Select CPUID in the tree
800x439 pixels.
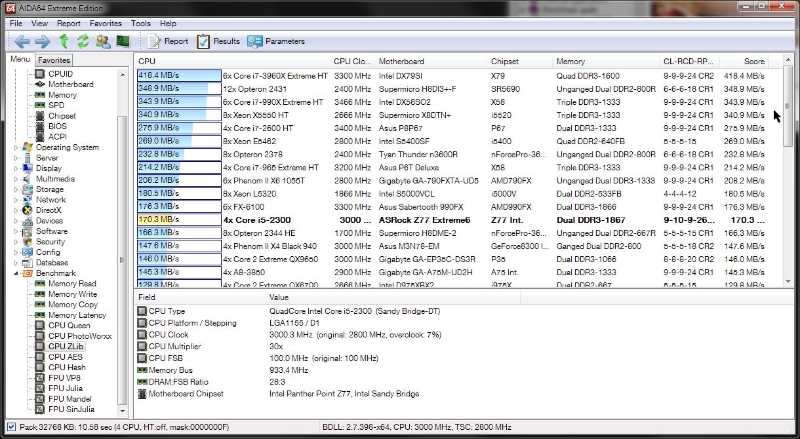tap(60, 74)
